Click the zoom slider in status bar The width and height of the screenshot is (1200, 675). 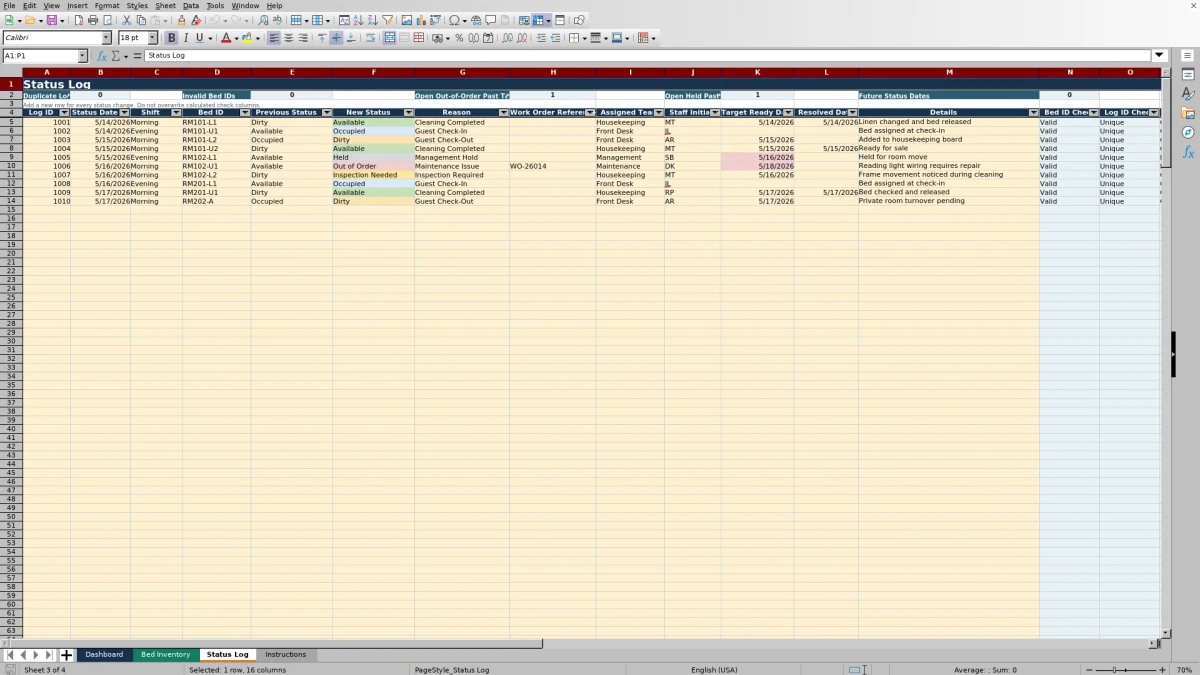pyautogui.click(x=1127, y=670)
